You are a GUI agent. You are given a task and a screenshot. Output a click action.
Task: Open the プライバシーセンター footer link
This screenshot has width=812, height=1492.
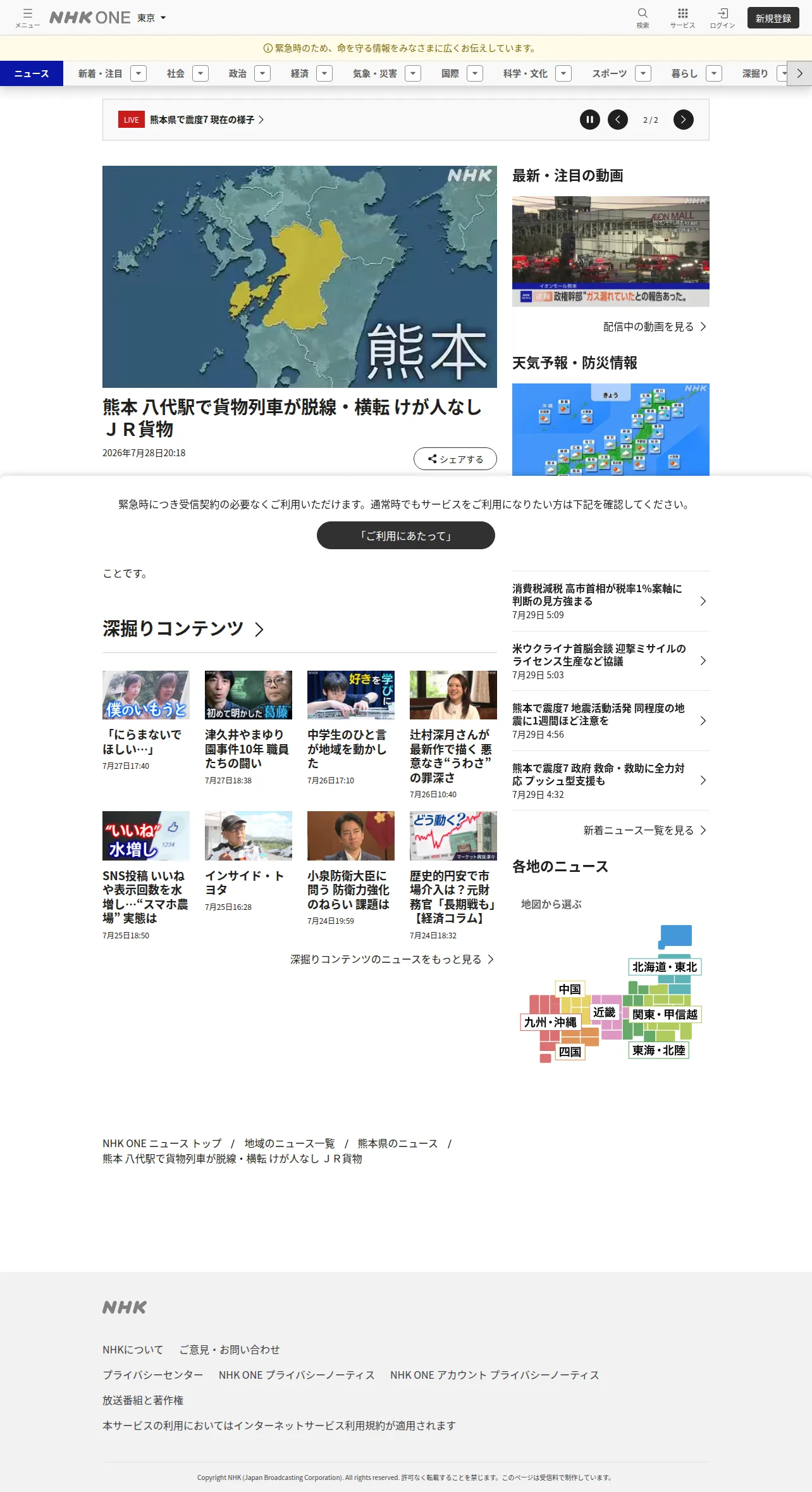153,1375
